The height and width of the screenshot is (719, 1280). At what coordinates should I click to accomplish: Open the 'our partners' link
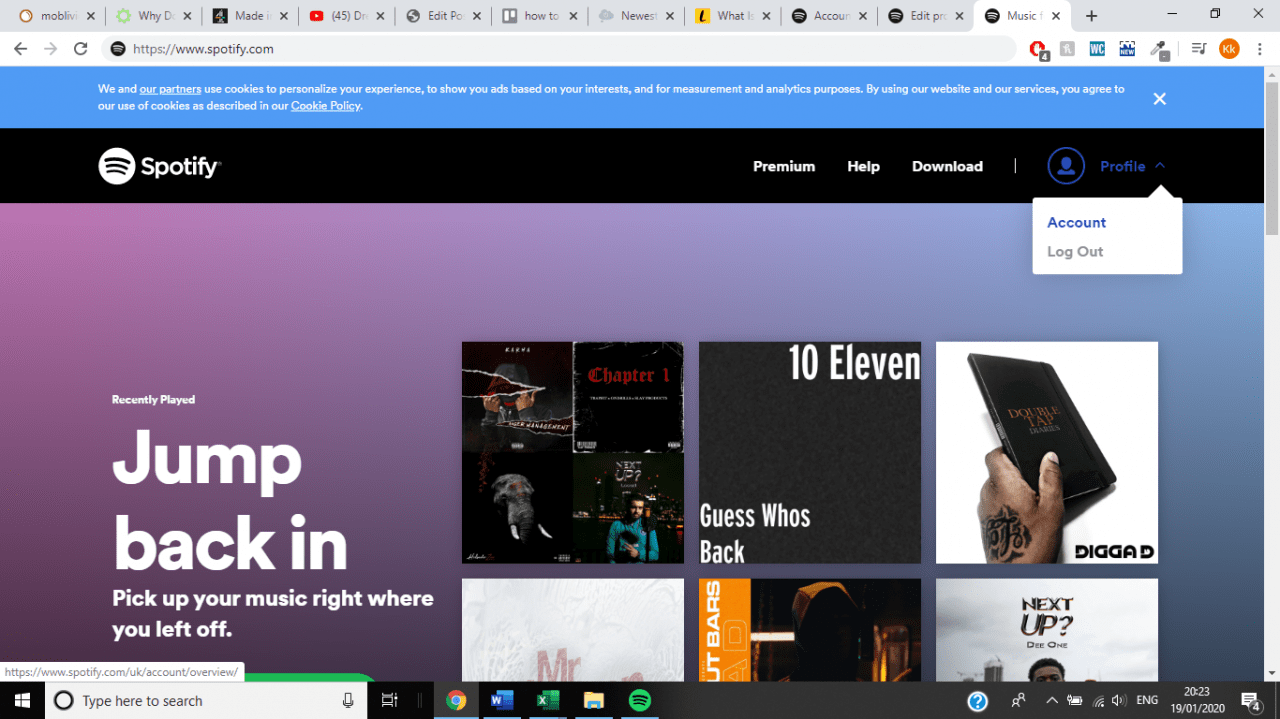coord(170,89)
